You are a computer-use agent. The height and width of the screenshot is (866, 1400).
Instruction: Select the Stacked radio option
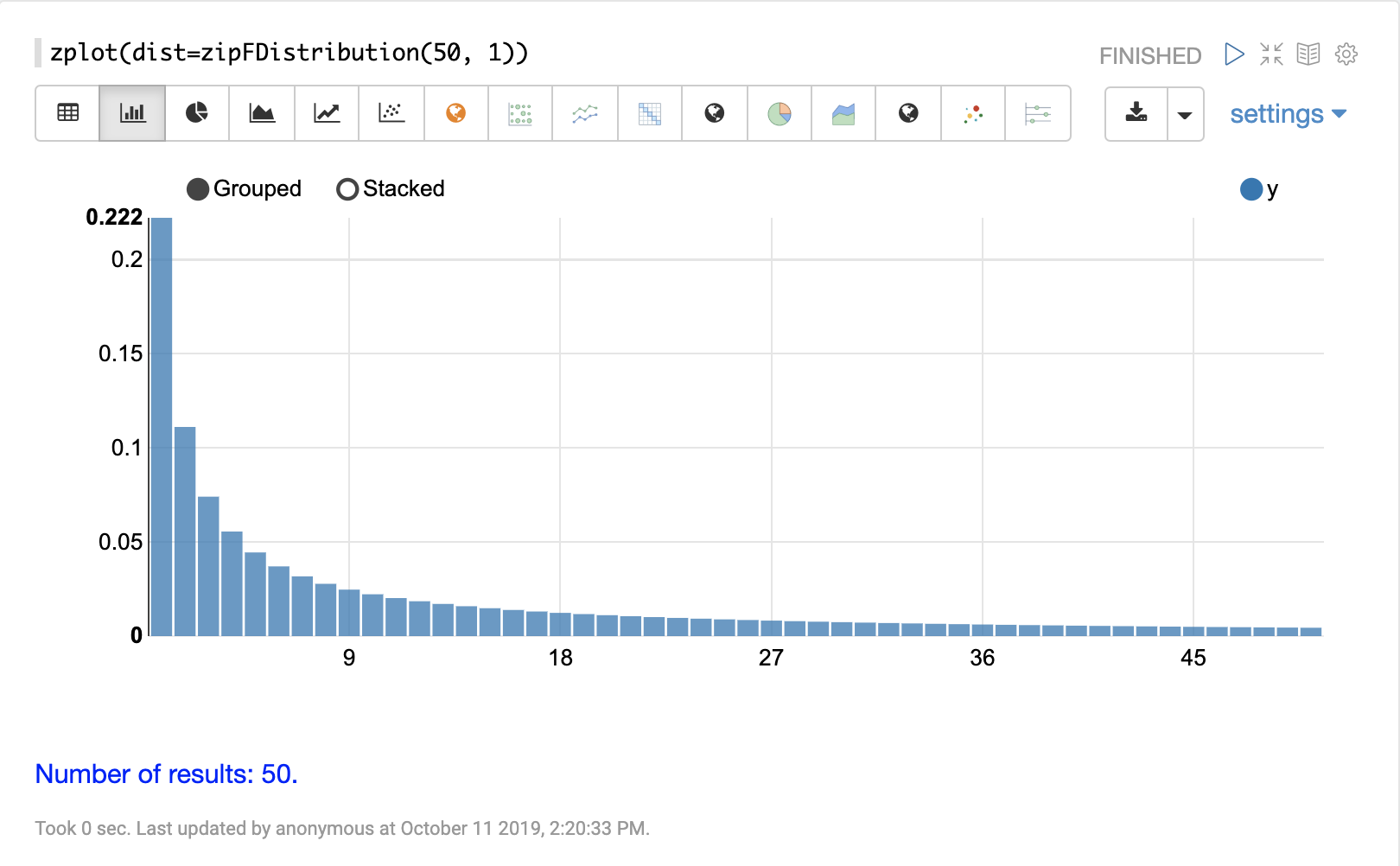click(x=347, y=189)
